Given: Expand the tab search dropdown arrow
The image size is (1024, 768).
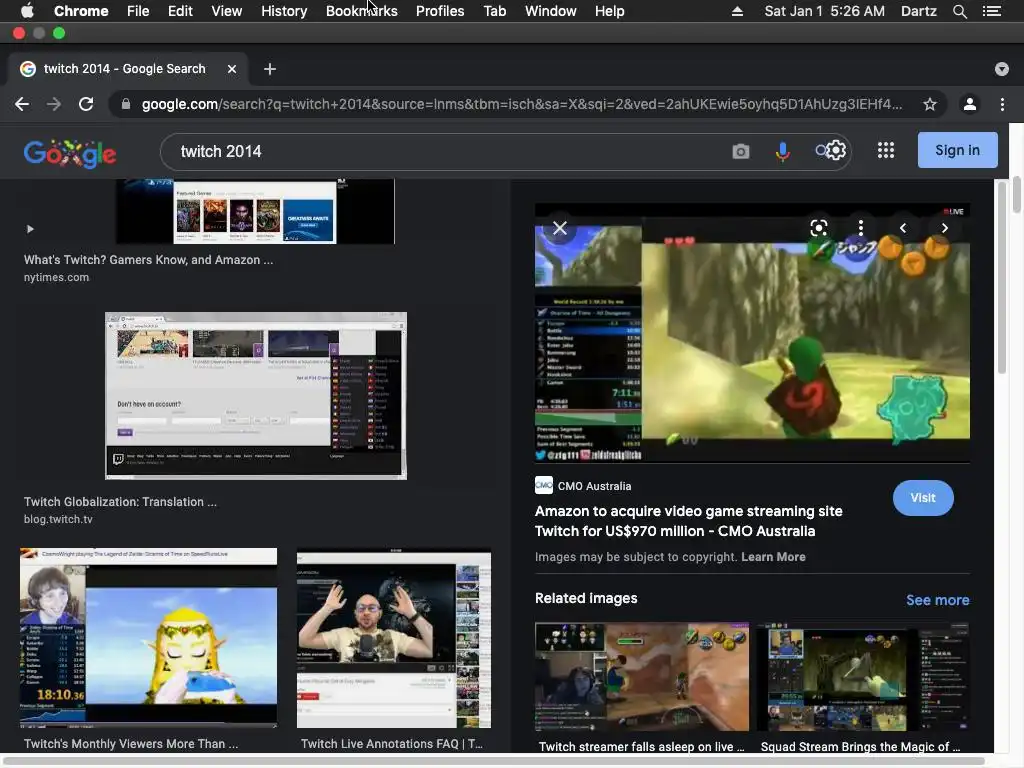Looking at the screenshot, I should (1002, 69).
